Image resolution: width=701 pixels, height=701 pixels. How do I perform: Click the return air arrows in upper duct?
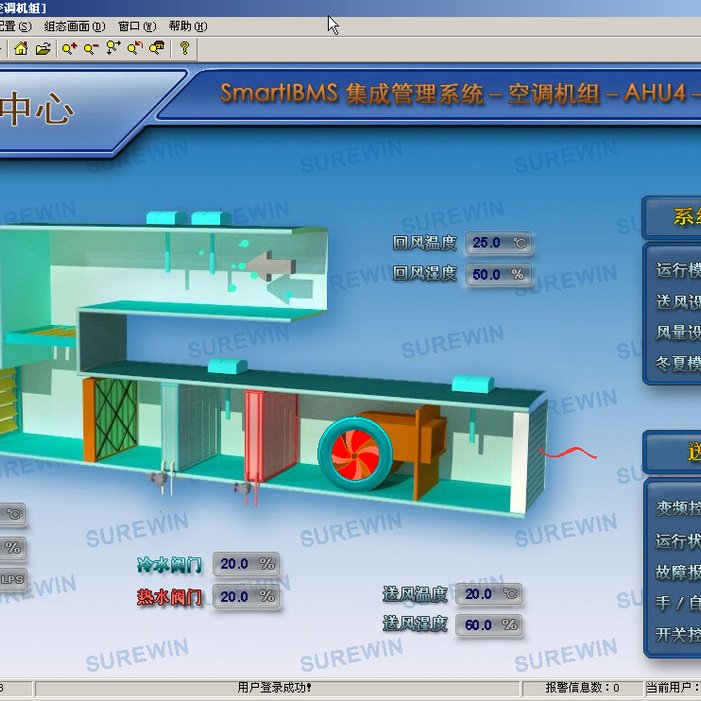coord(281,277)
